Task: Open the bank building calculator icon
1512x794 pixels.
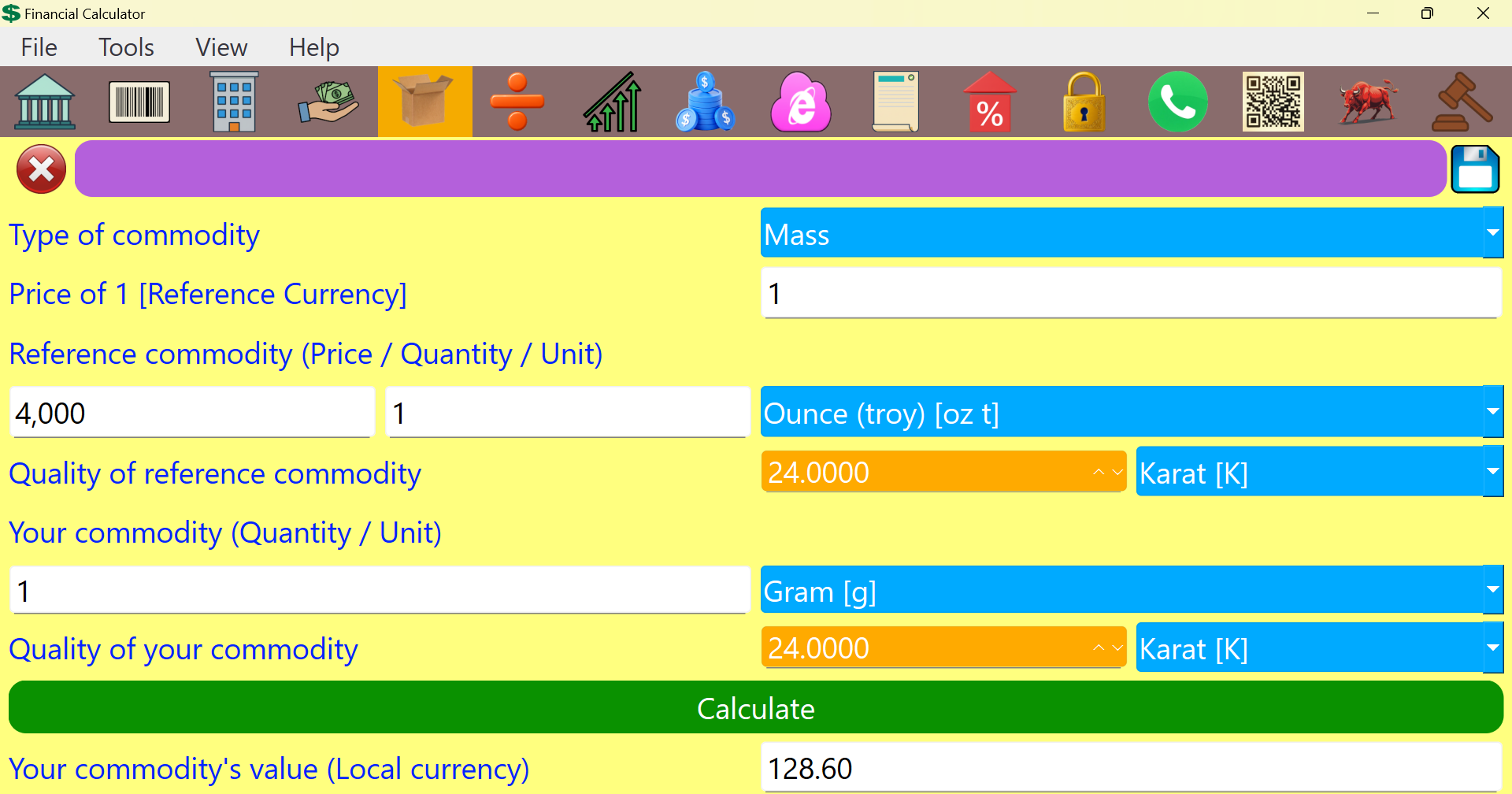Action: (45, 102)
